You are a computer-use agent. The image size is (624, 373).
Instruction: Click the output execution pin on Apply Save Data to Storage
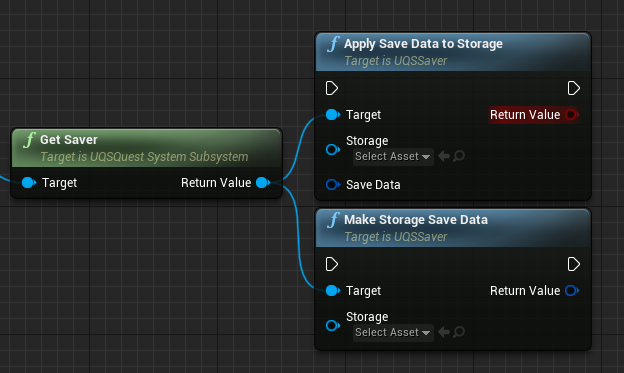(573, 88)
